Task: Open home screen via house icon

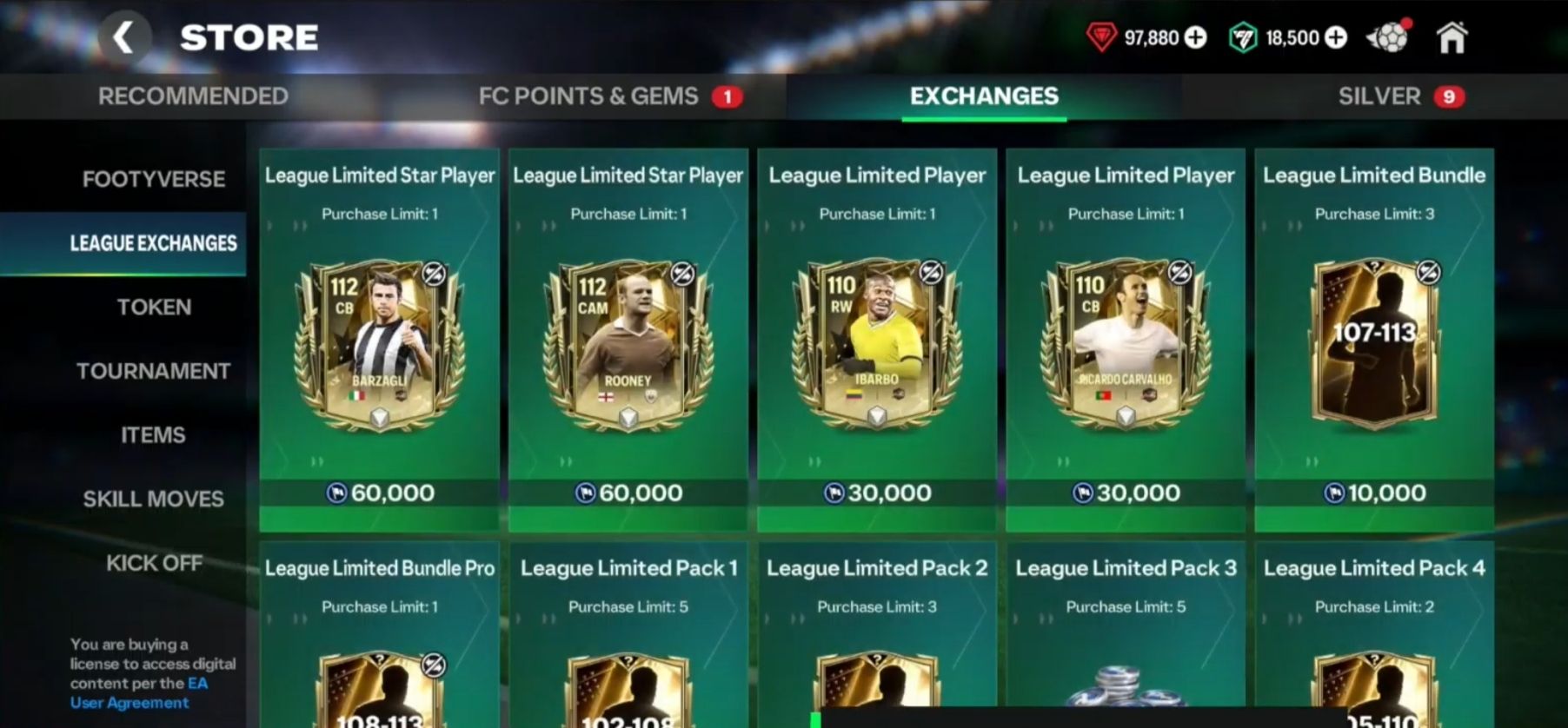Action: [x=1452, y=37]
